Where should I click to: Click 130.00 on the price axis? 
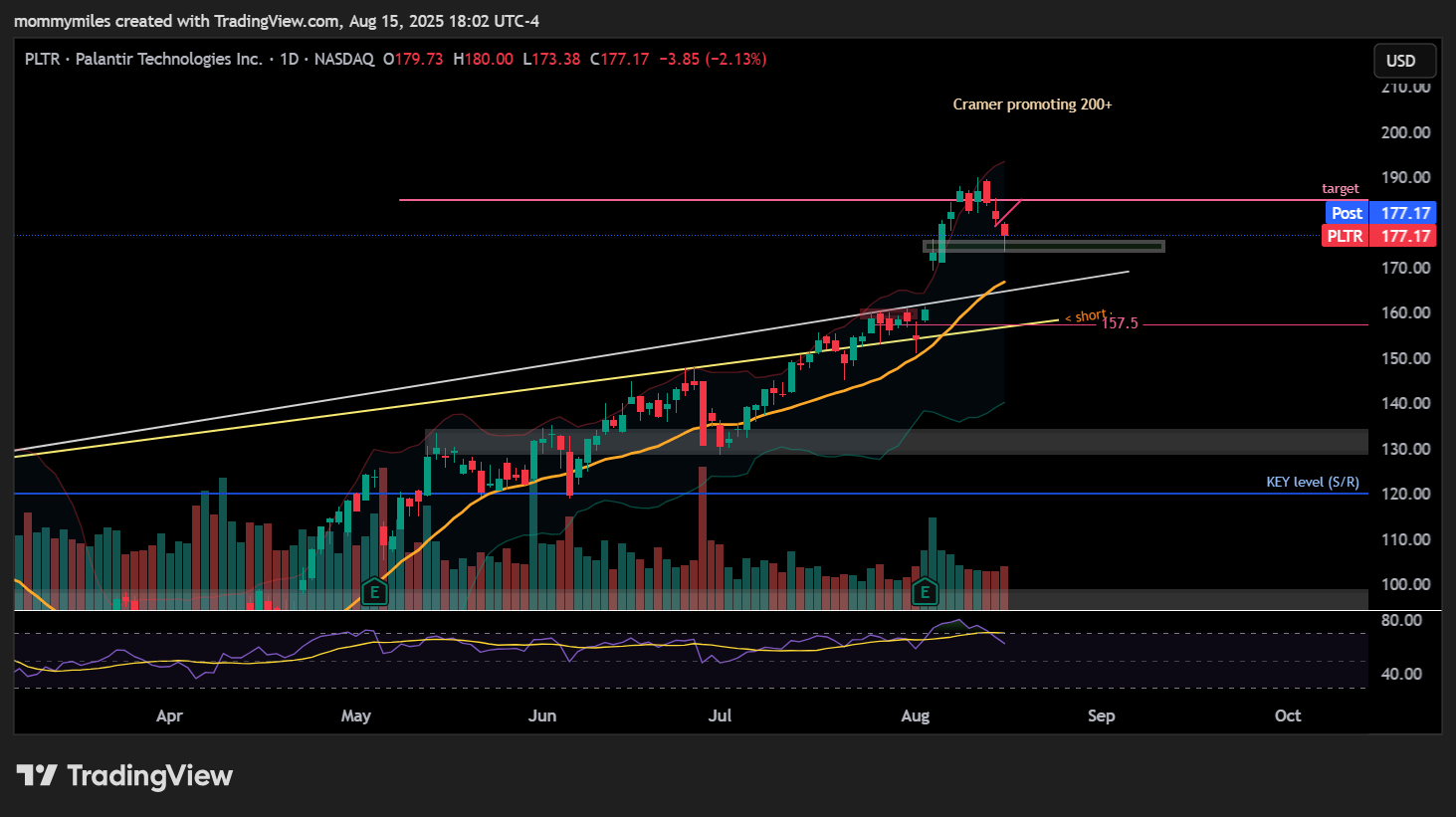(1405, 449)
